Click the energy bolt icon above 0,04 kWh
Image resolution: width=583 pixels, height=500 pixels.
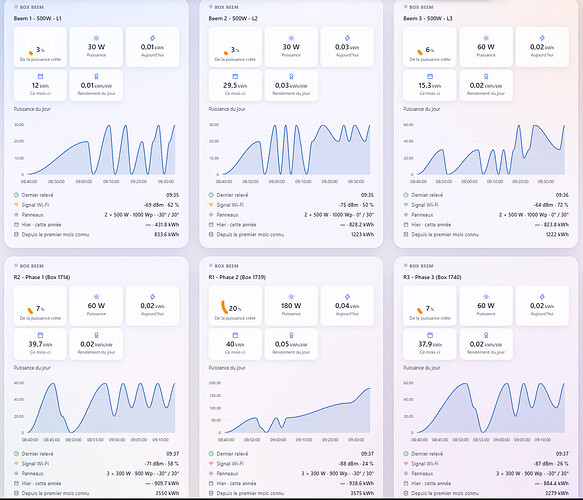[x=347, y=297]
